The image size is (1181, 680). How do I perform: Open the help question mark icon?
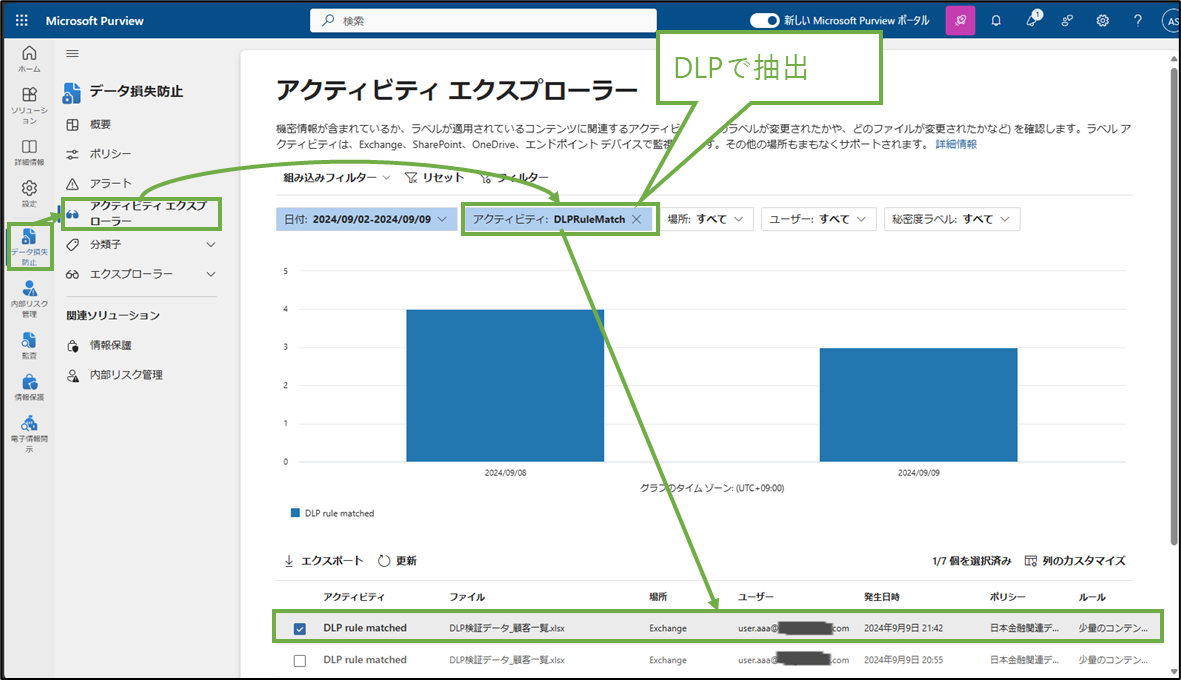tap(1137, 20)
